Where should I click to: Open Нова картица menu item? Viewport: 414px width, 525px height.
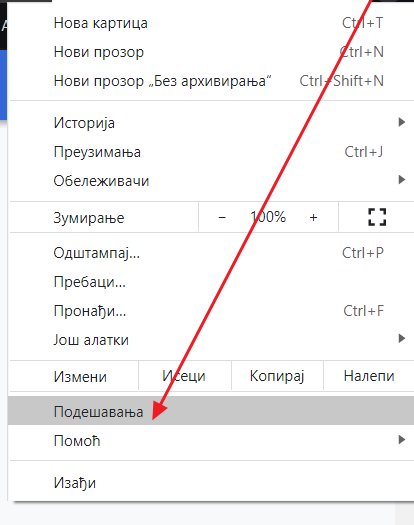(x=212, y=23)
